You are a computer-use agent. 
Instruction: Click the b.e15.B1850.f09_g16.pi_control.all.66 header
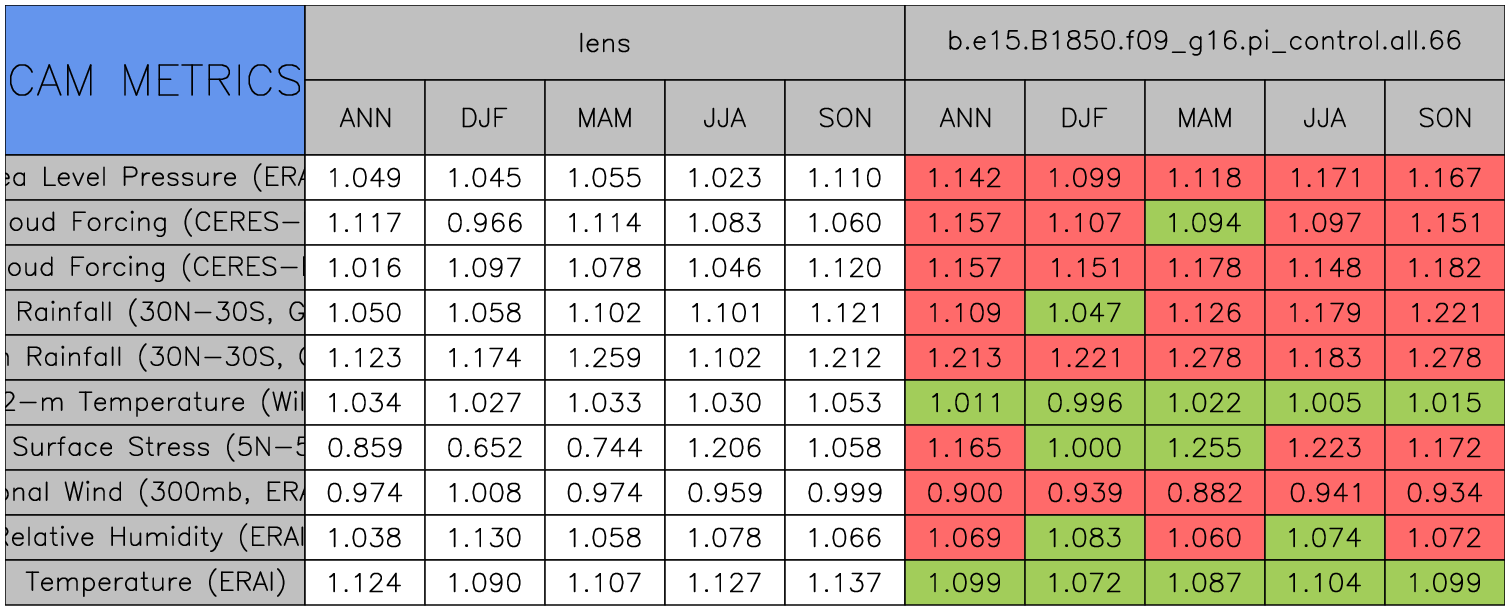pos(1204,43)
